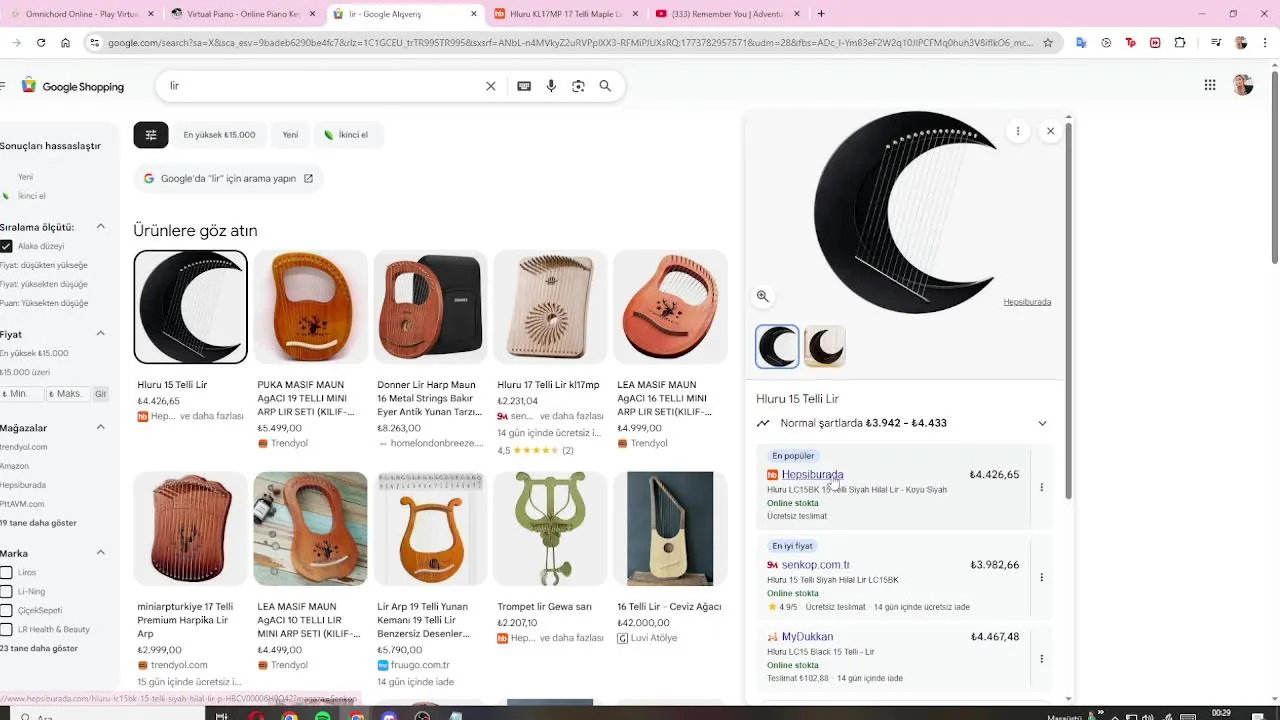
Task: Start voice search with the microphone icon
Action: [x=551, y=86]
